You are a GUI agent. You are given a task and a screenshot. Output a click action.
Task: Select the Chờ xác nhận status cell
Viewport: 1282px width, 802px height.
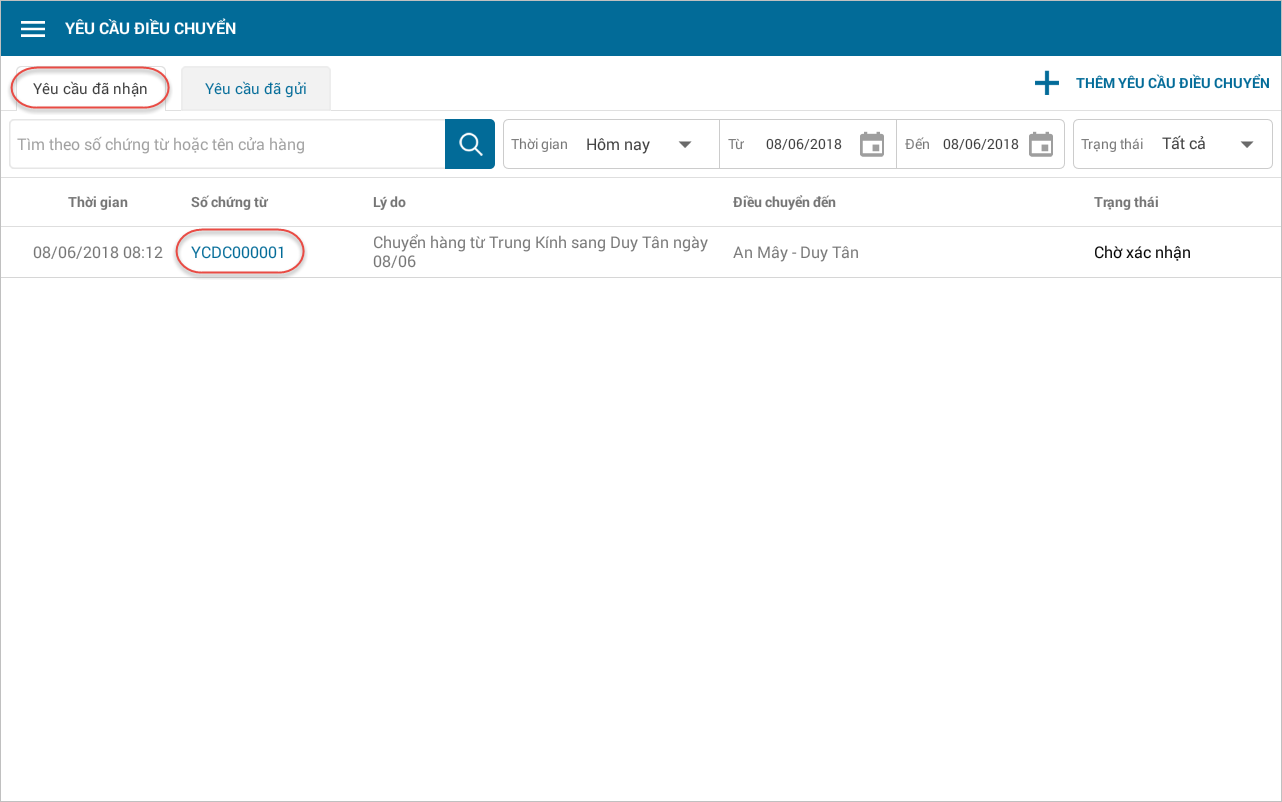(x=1142, y=253)
